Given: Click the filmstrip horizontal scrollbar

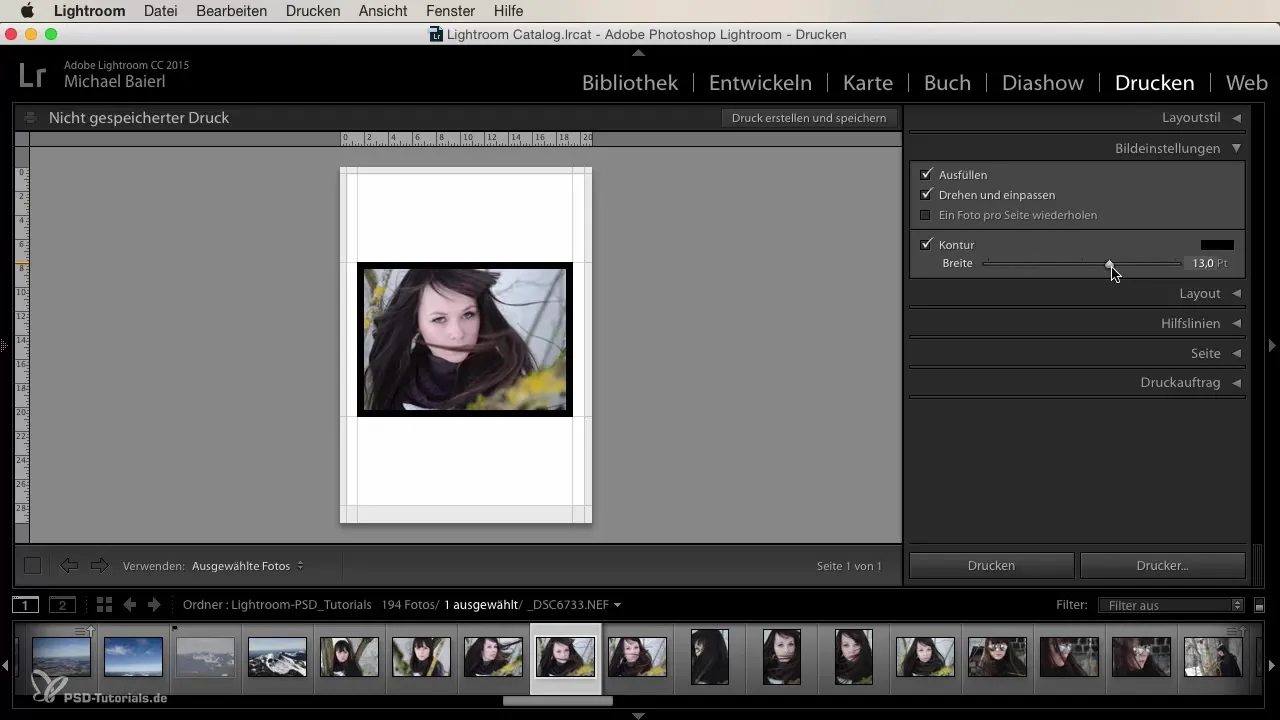Looking at the screenshot, I should click(x=558, y=701).
